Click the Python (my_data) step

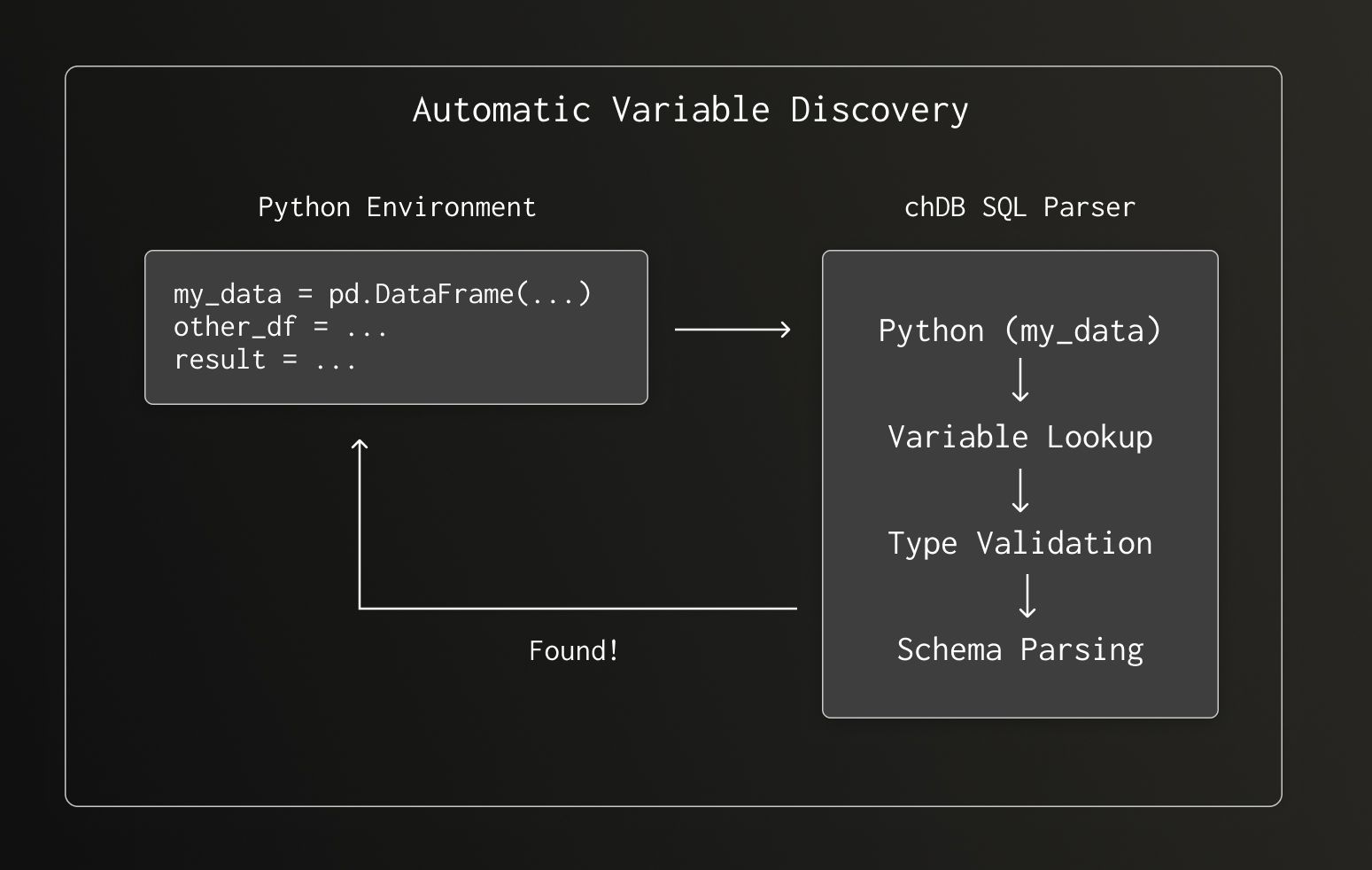pyautogui.click(x=1019, y=330)
